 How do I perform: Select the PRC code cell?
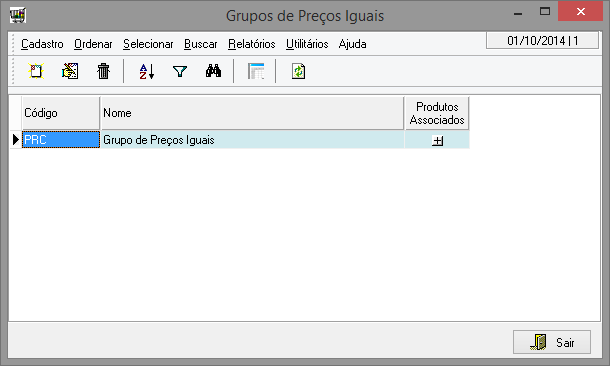point(61,140)
